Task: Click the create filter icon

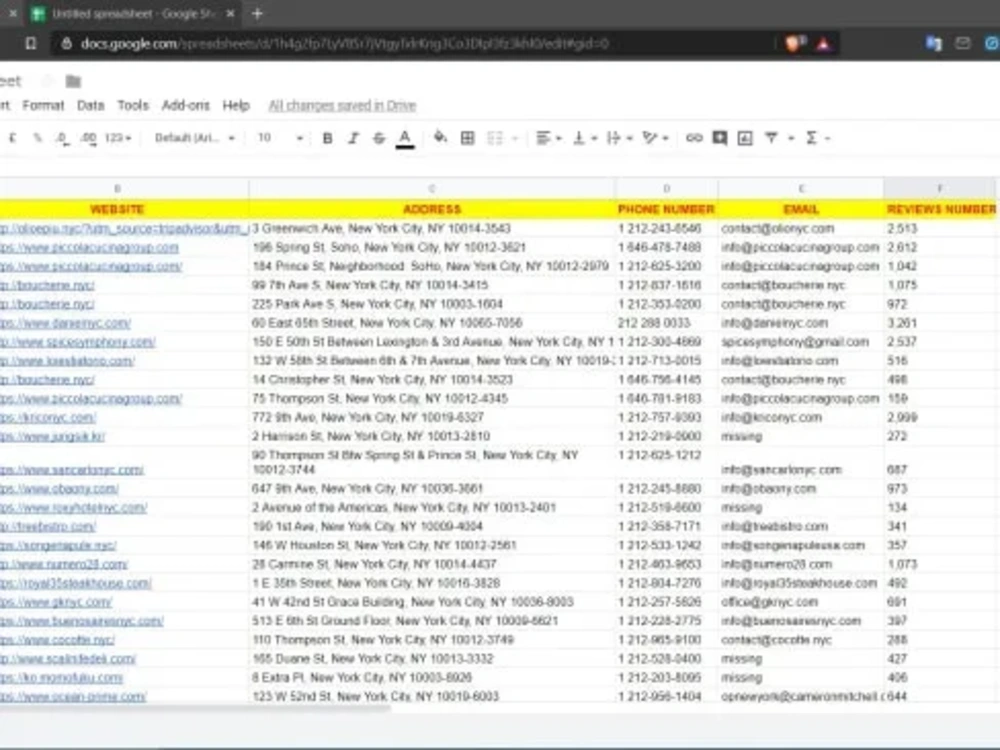Action: (x=771, y=138)
